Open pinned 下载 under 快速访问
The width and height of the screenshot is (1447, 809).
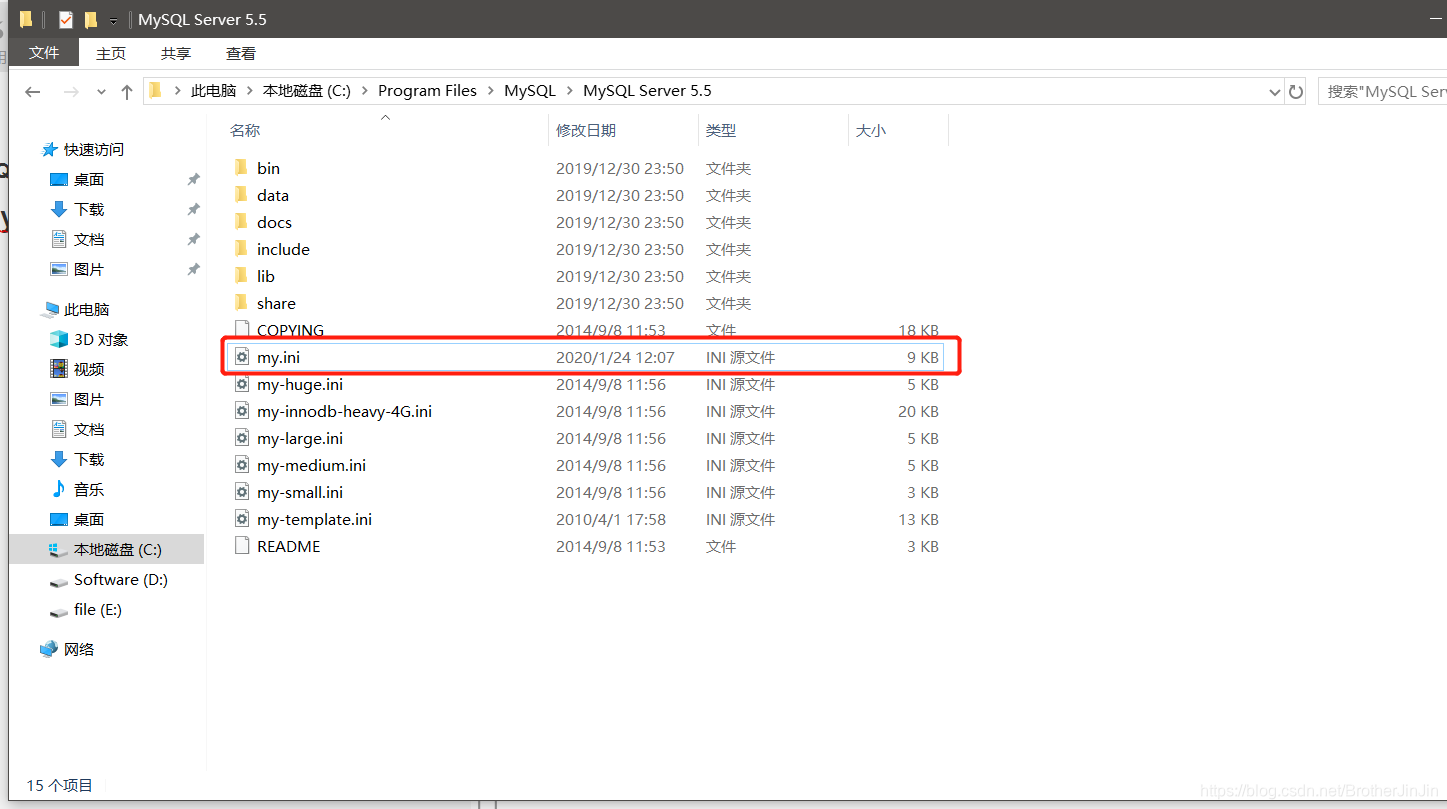tap(89, 209)
